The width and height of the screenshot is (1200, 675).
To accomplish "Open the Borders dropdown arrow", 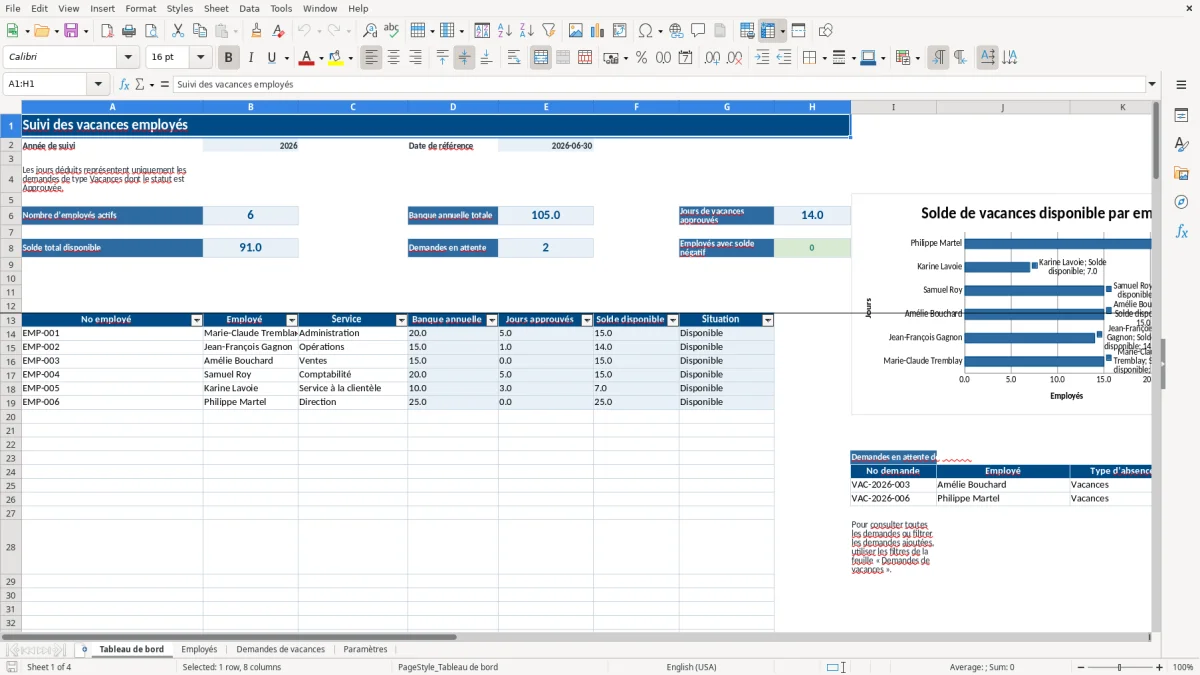I will click(x=824, y=58).
